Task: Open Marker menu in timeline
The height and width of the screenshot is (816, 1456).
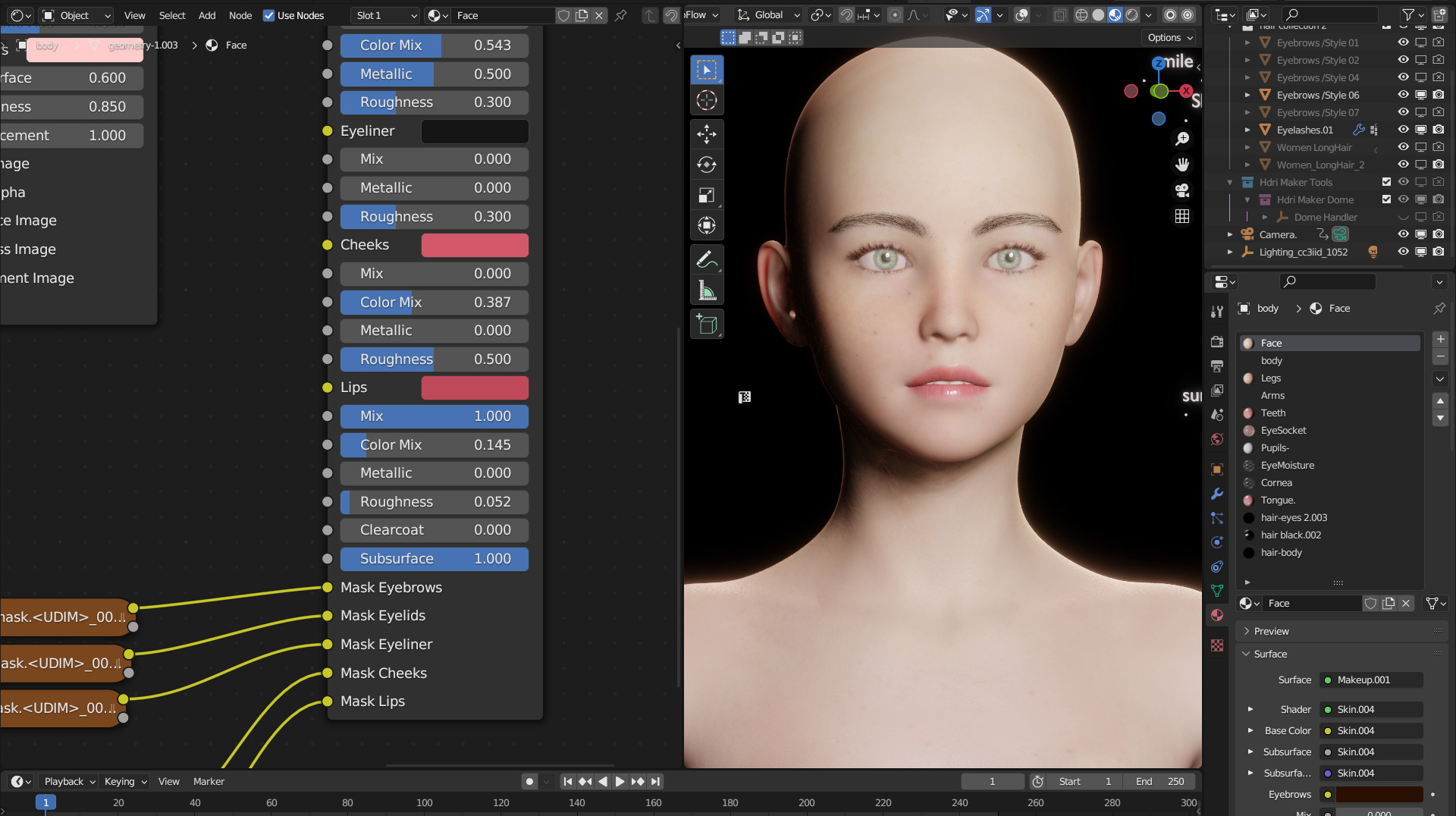Action: pos(209,781)
